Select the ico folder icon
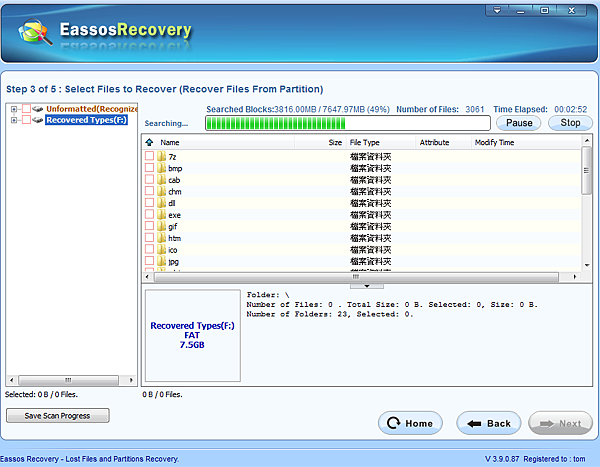Viewport: 600px width, 467px height. point(162,249)
